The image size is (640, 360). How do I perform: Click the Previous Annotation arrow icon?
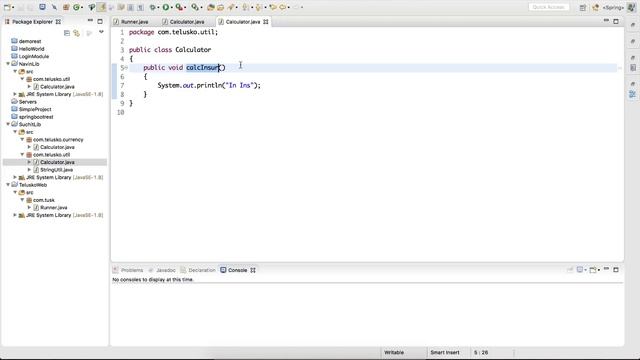258,7
